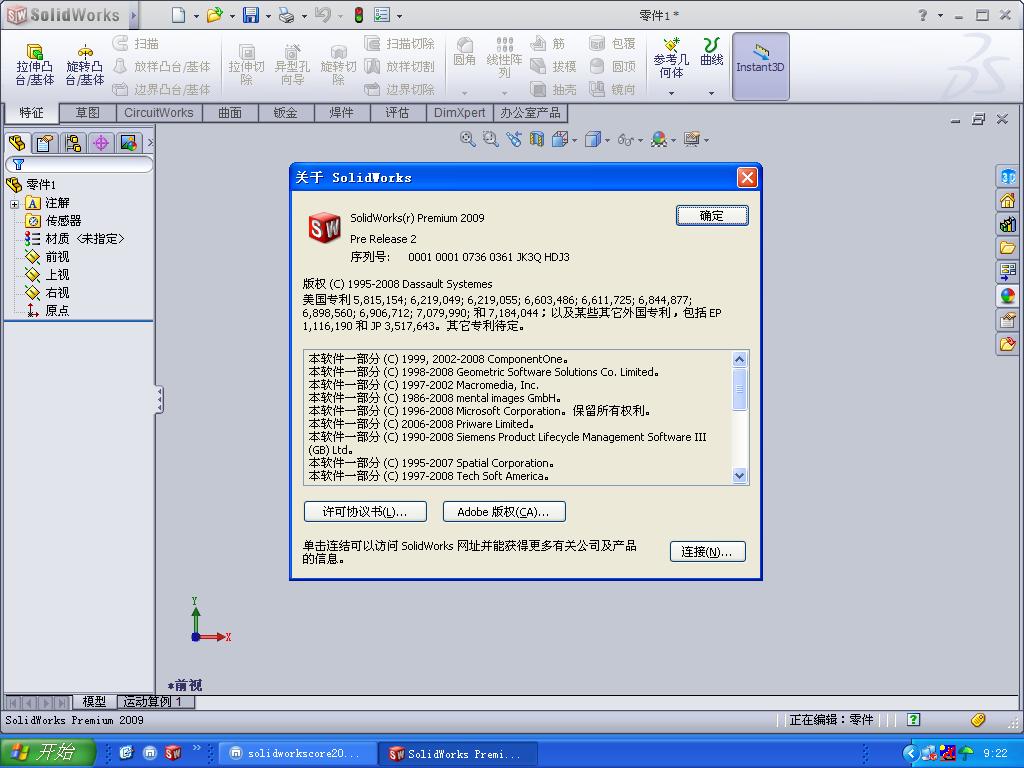Image resolution: width=1024 pixels, height=768 pixels.
Task: Click the Save disk icon
Action: (x=251, y=15)
